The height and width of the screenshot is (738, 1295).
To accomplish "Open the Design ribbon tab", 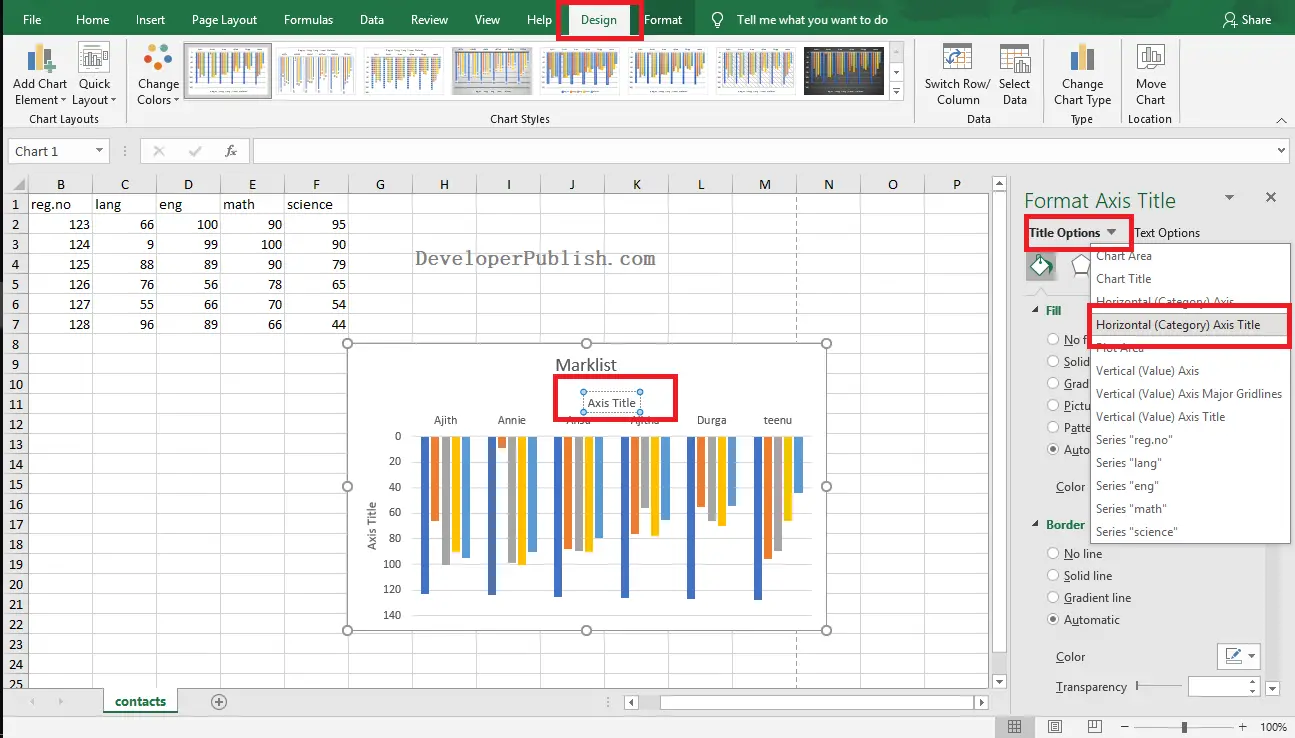I will click(x=599, y=20).
